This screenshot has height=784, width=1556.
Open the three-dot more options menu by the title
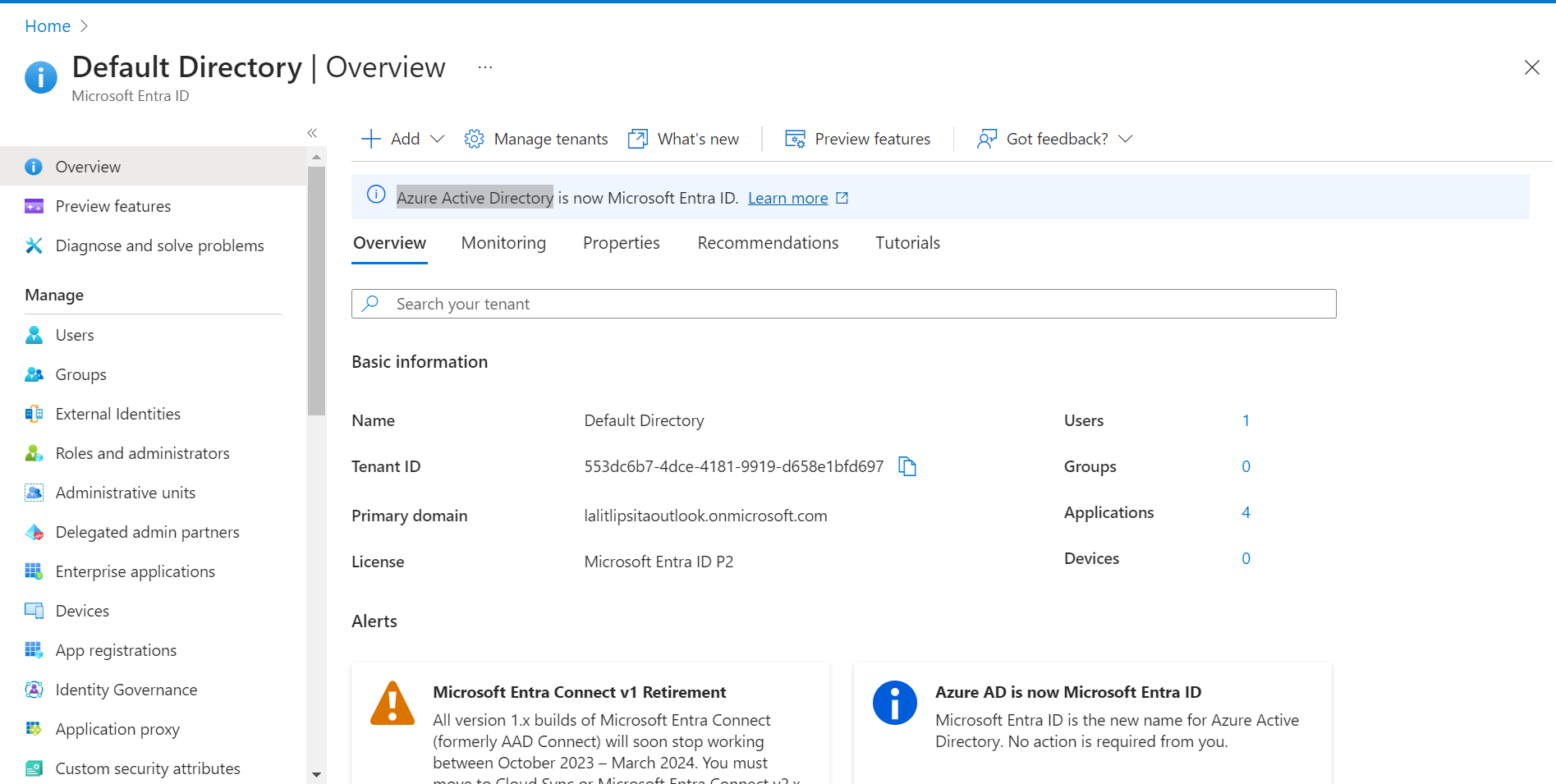[485, 67]
